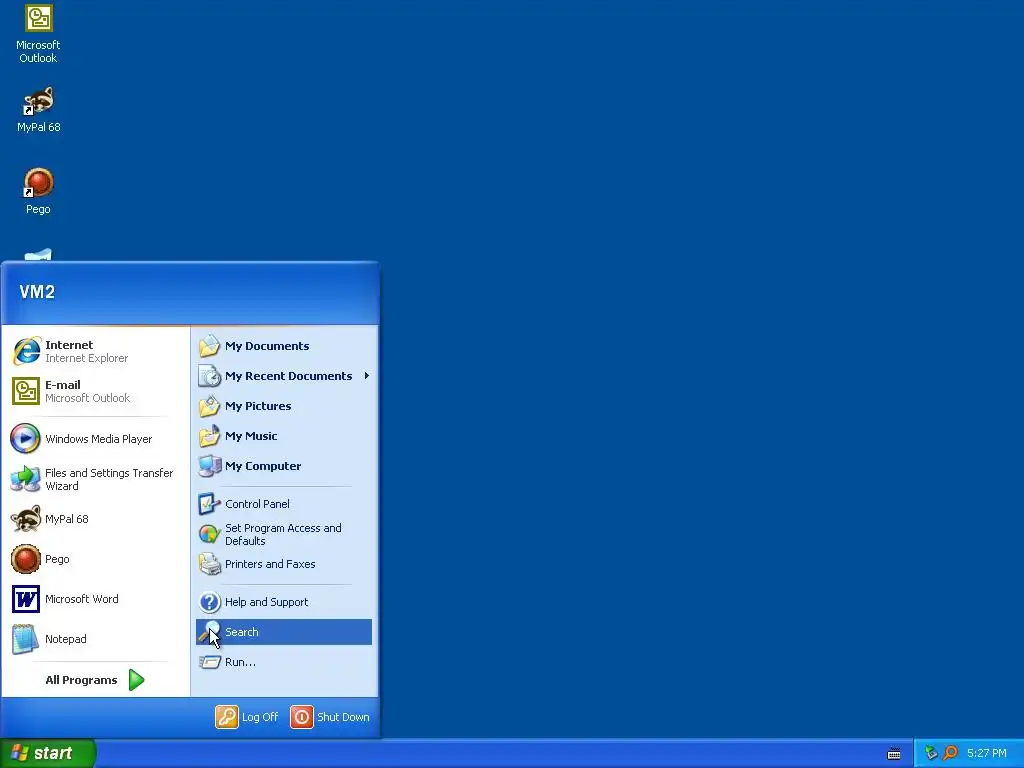Click the Log Off key icon
The image size is (1024, 768).
[227, 716]
